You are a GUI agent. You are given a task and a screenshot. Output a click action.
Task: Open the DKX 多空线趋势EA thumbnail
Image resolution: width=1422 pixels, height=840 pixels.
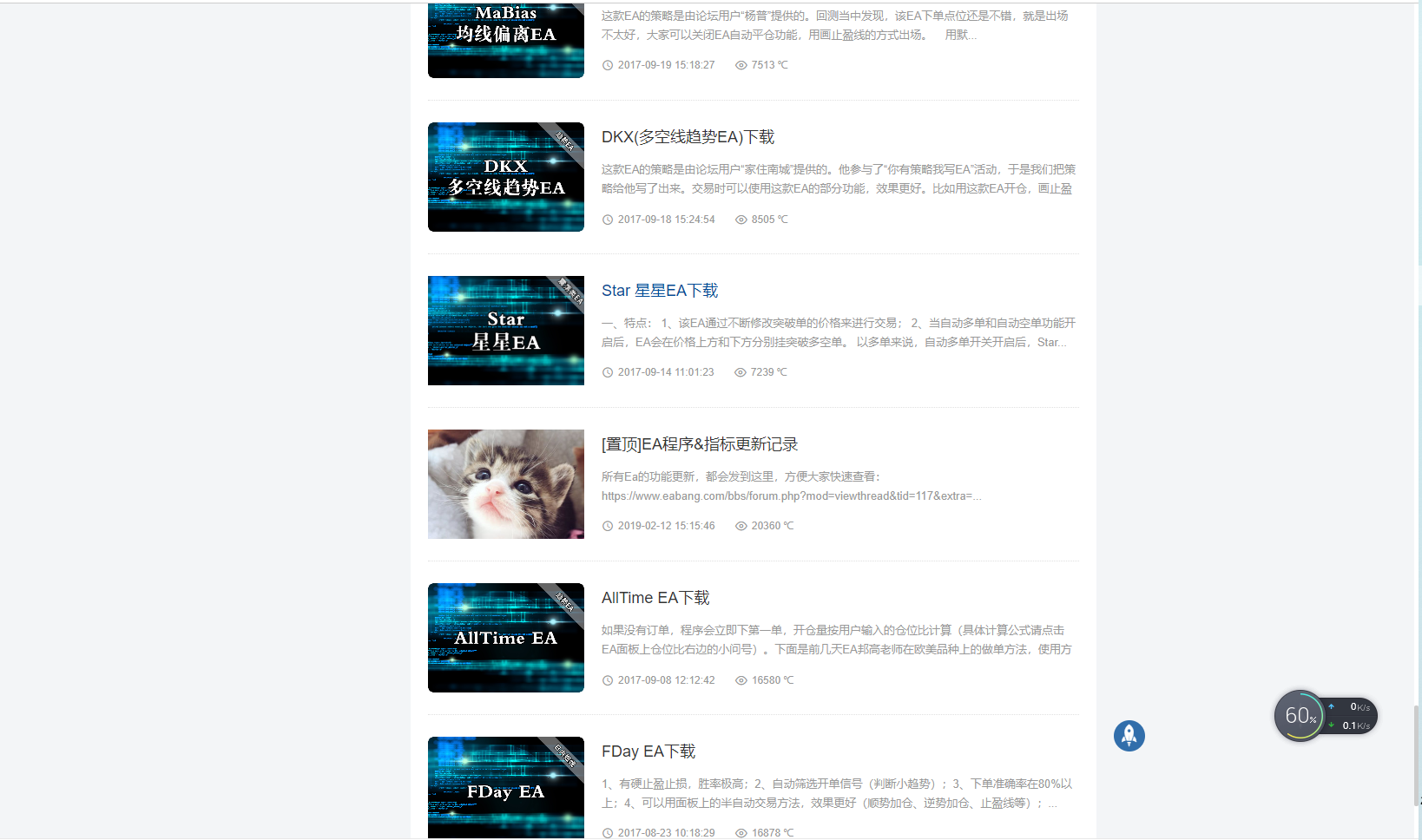click(506, 177)
